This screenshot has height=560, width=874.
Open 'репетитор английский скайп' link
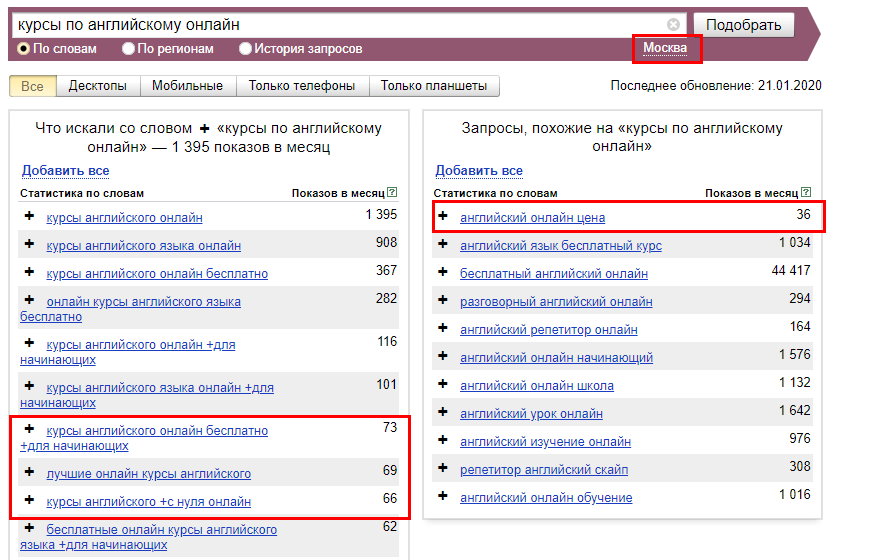tap(544, 470)
